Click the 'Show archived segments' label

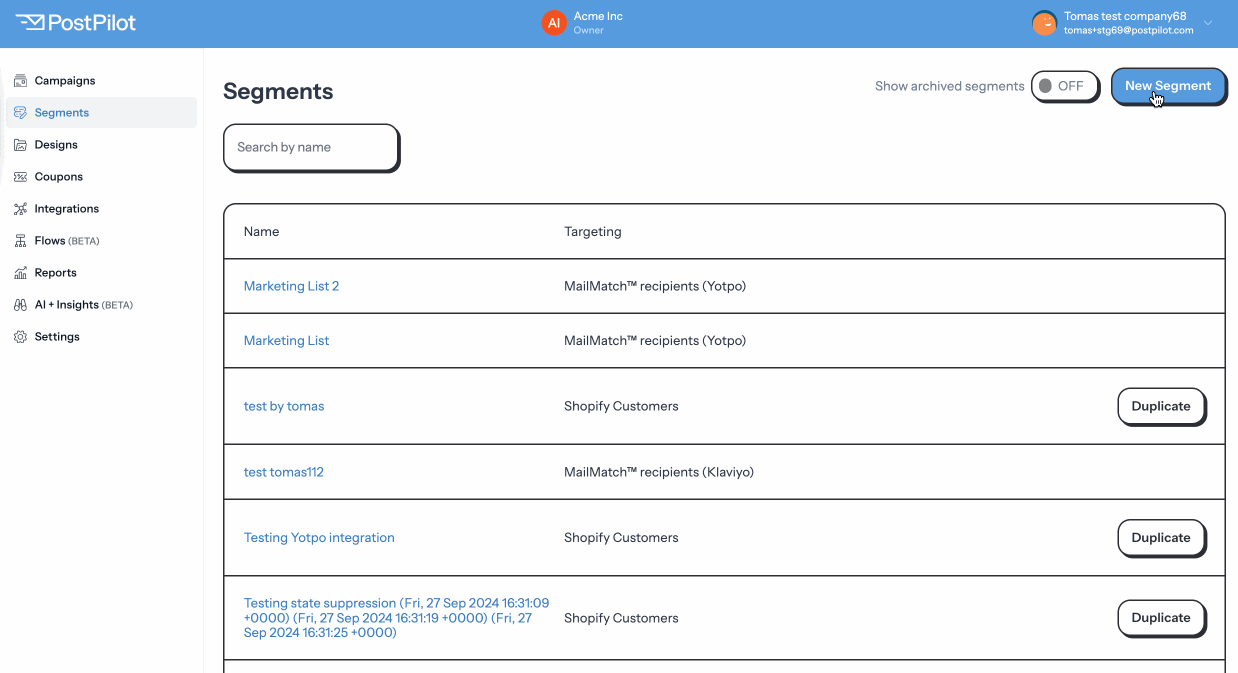pos(949,86)
